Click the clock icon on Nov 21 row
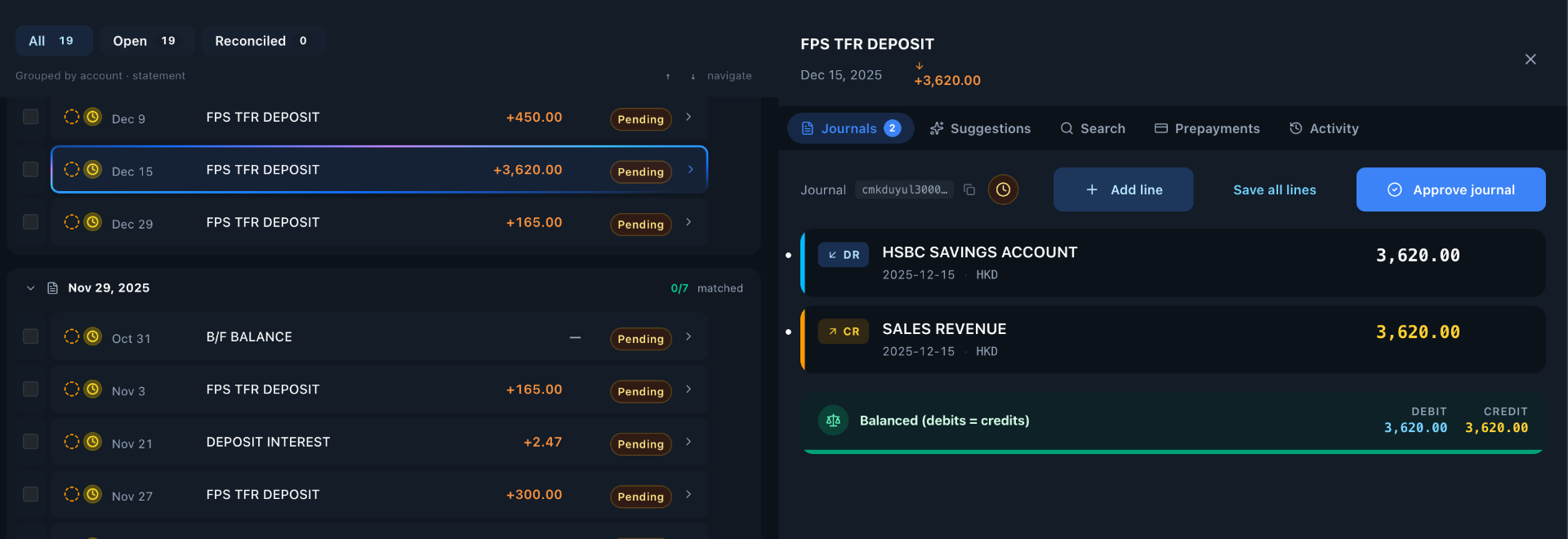Image resolution: width=1568 pixels, height=539 pixels. pos(93,441)
